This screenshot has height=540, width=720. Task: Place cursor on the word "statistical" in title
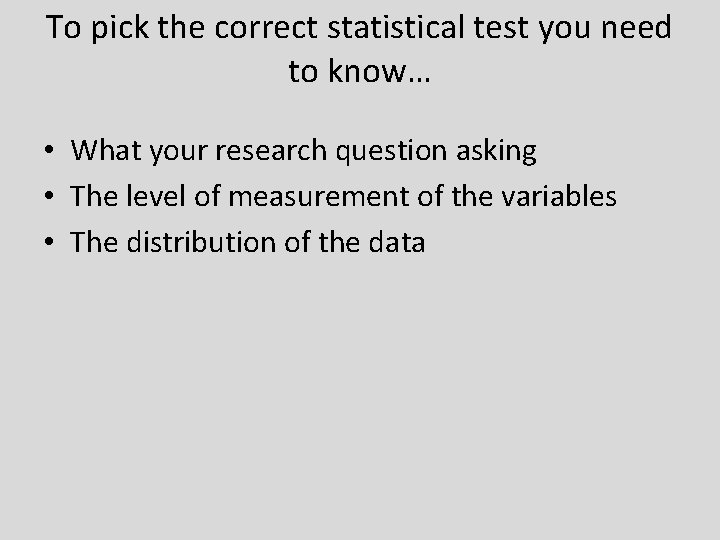coord(396,27)
